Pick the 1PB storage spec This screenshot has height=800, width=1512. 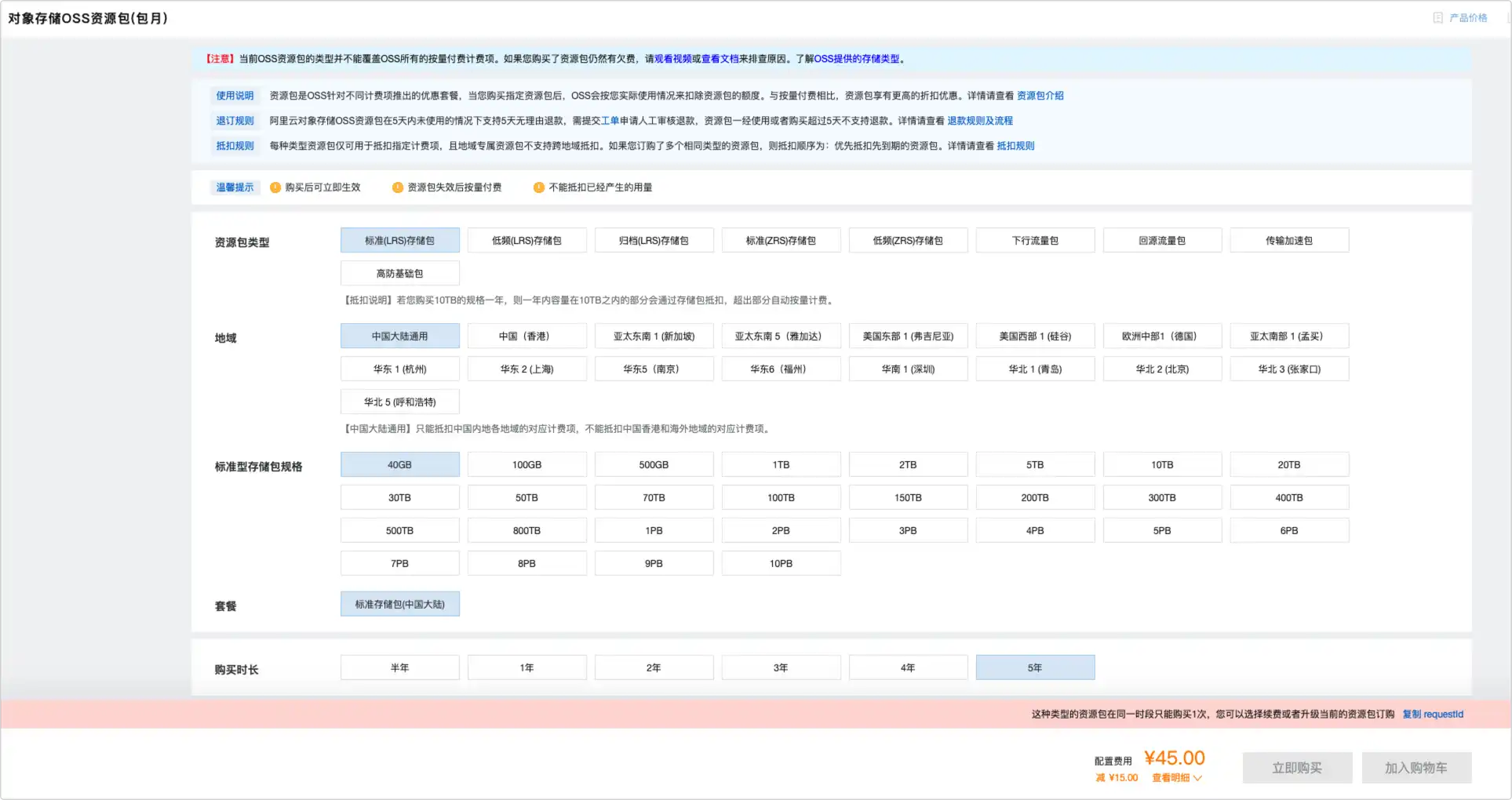click(654, 531)
